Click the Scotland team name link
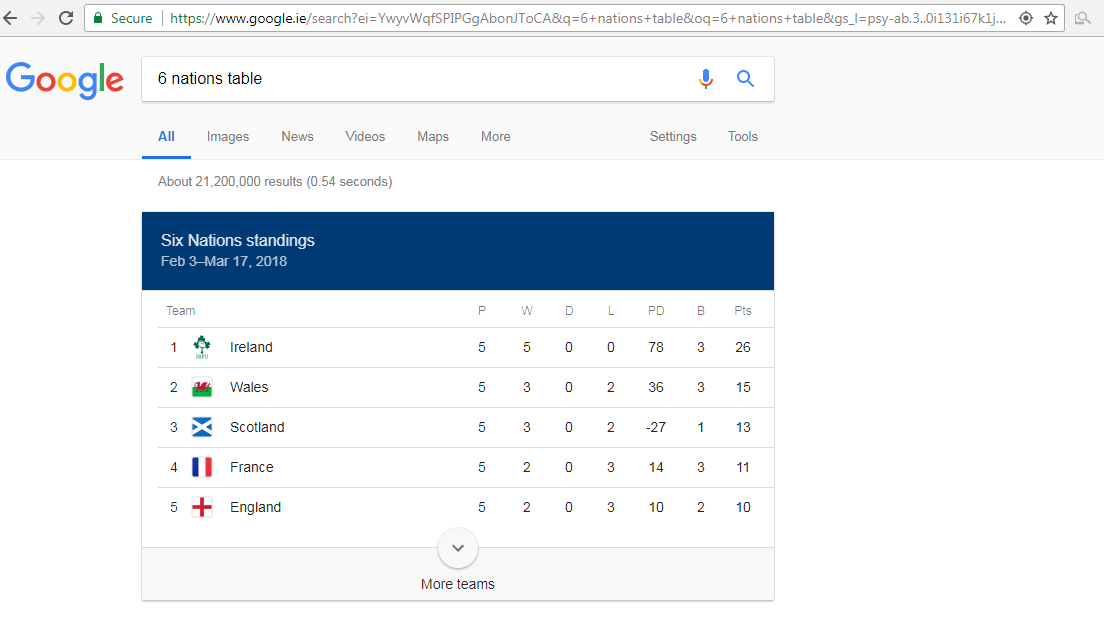The height and width of the screenshot is (626, 1104). (x=257, y=427)
